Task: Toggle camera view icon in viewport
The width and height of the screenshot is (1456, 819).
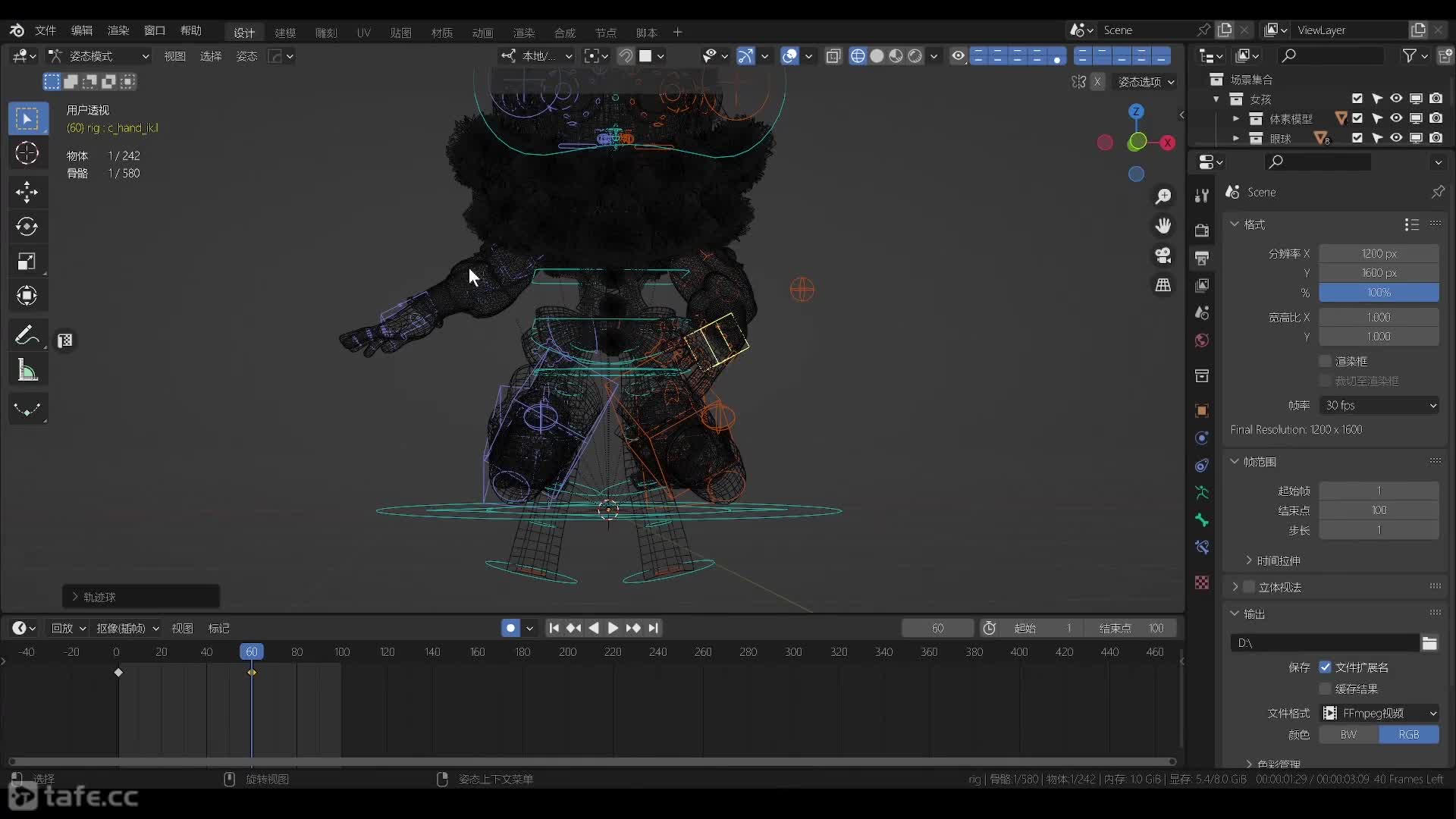Action: (x=1163, y=256)
